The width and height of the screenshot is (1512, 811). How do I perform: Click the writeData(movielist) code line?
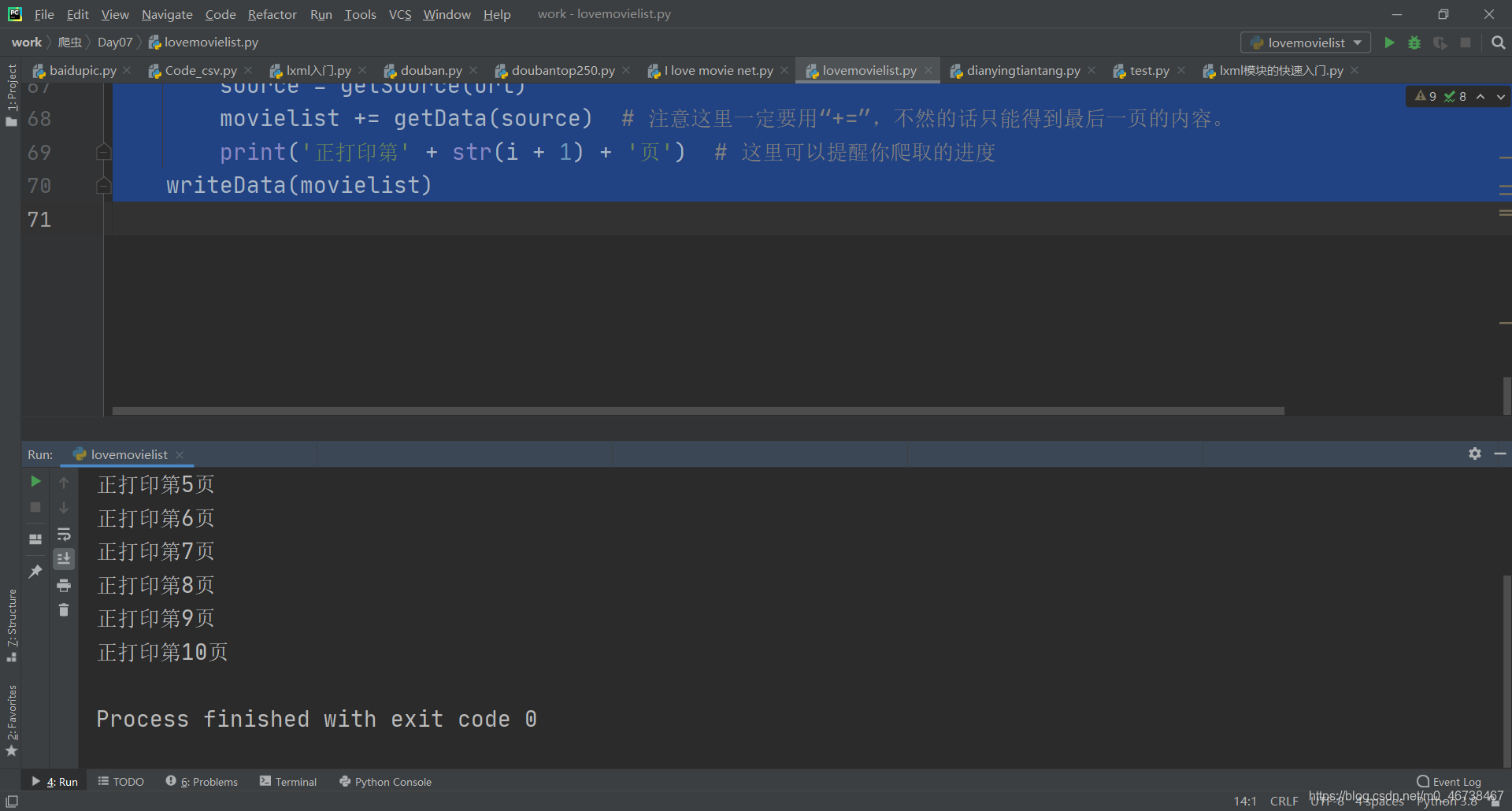(x=298, y=185)
